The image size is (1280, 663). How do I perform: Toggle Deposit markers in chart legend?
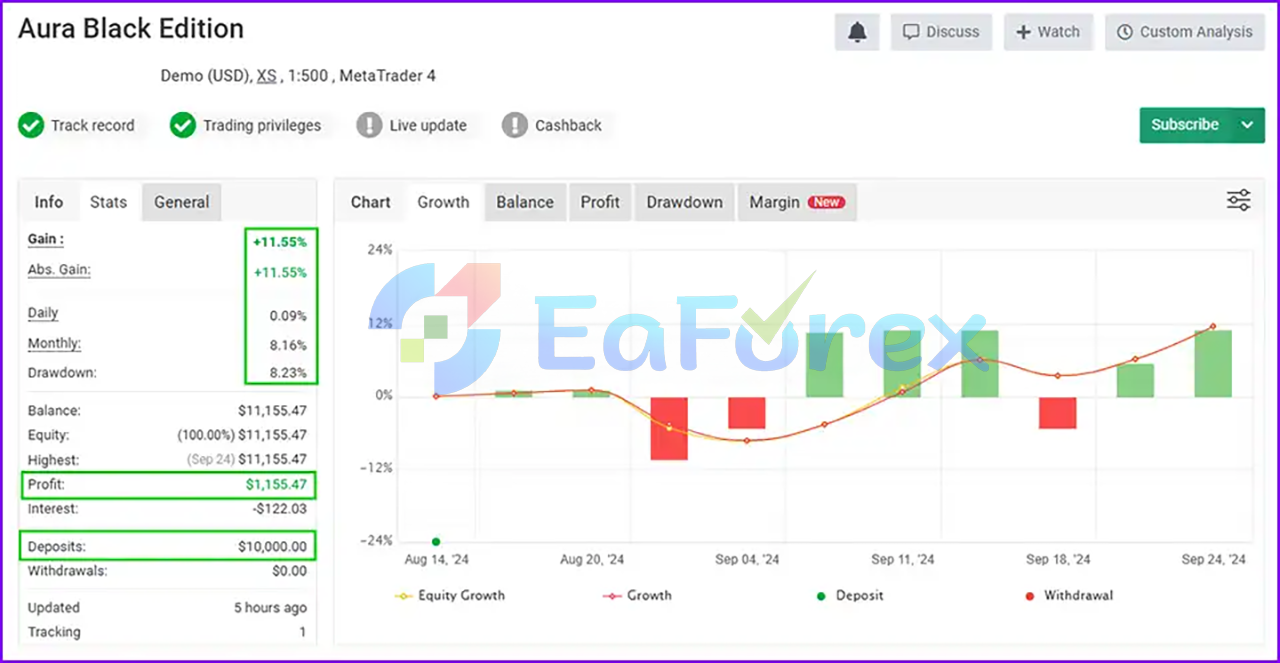click(850, 595)
